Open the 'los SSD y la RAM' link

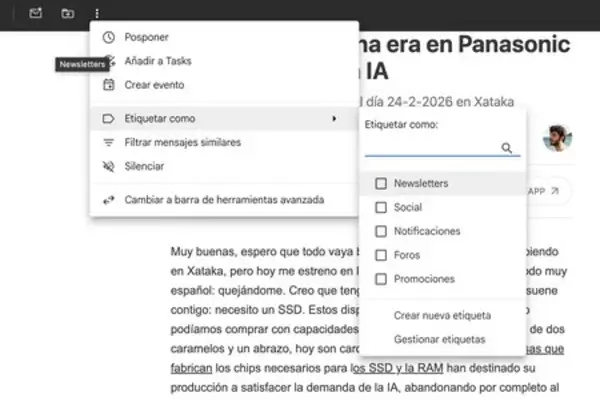tap(397, 368)
